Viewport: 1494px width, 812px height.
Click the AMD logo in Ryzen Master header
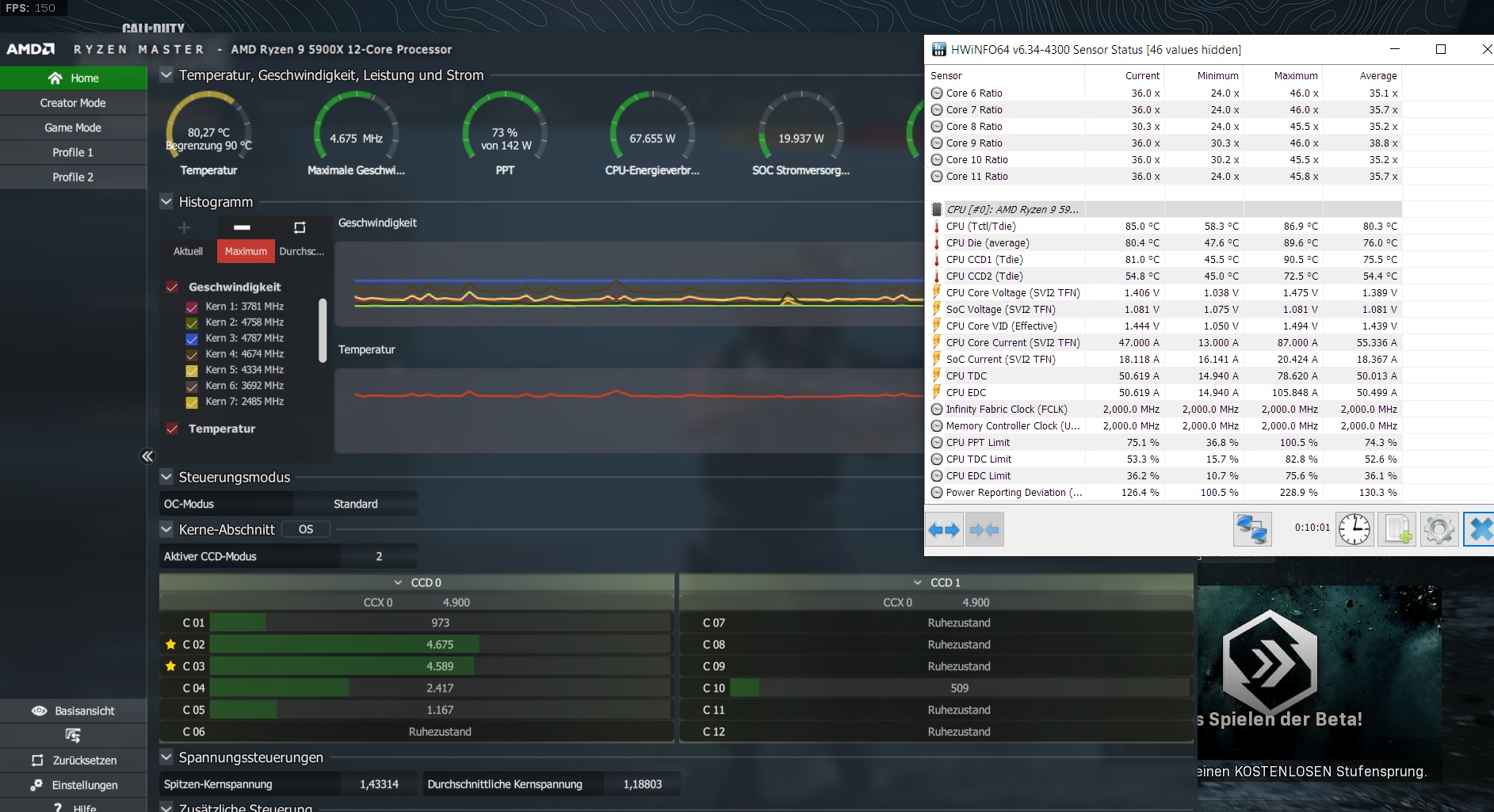pos(31,49)
